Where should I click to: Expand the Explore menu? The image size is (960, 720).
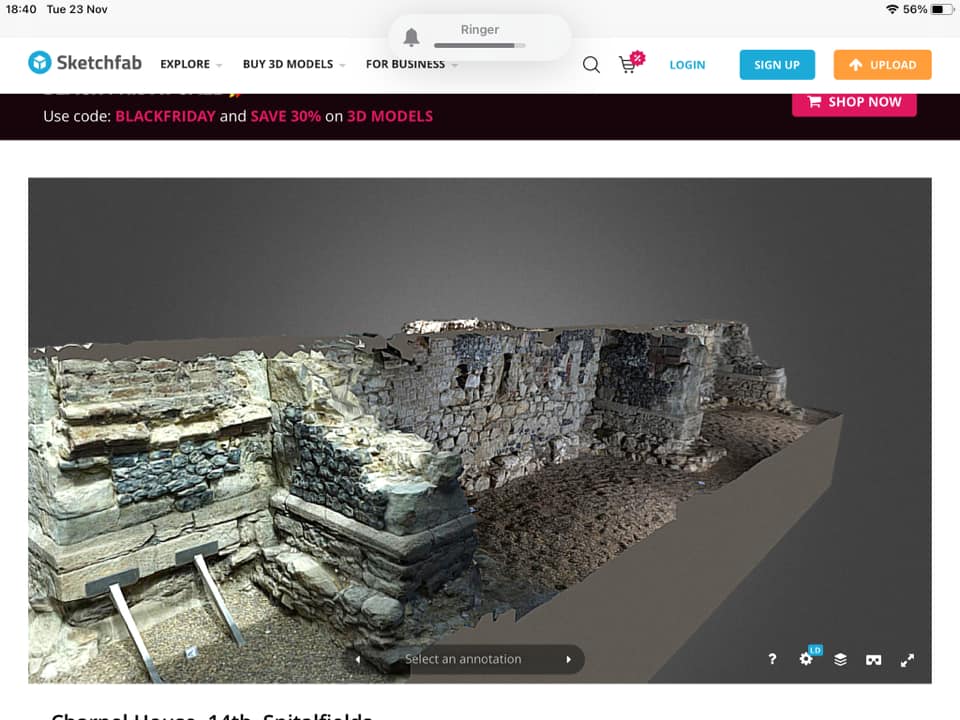[190, 65]
